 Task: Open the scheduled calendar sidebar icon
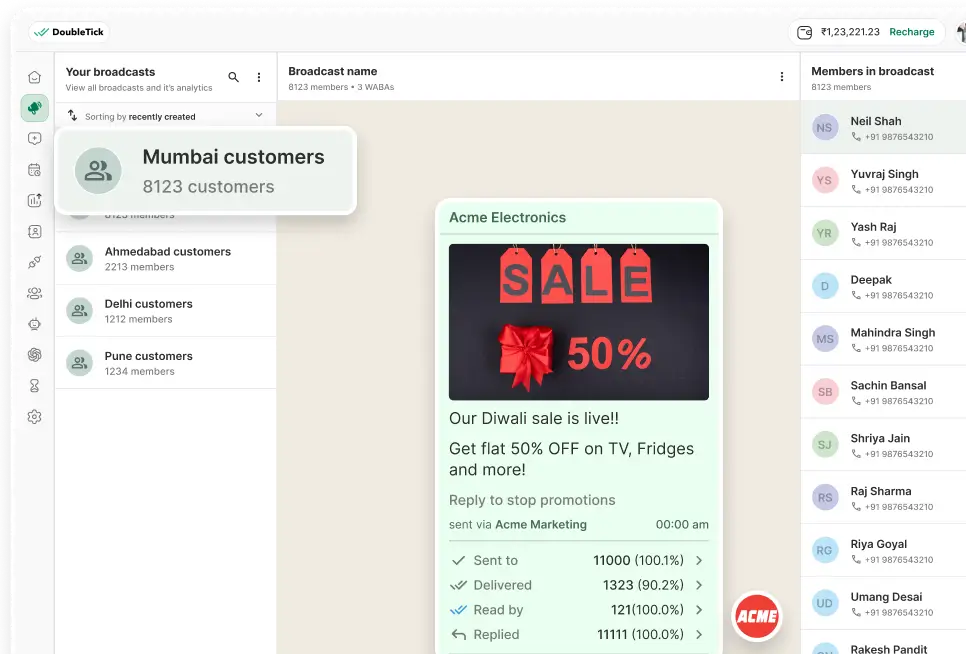35,170
